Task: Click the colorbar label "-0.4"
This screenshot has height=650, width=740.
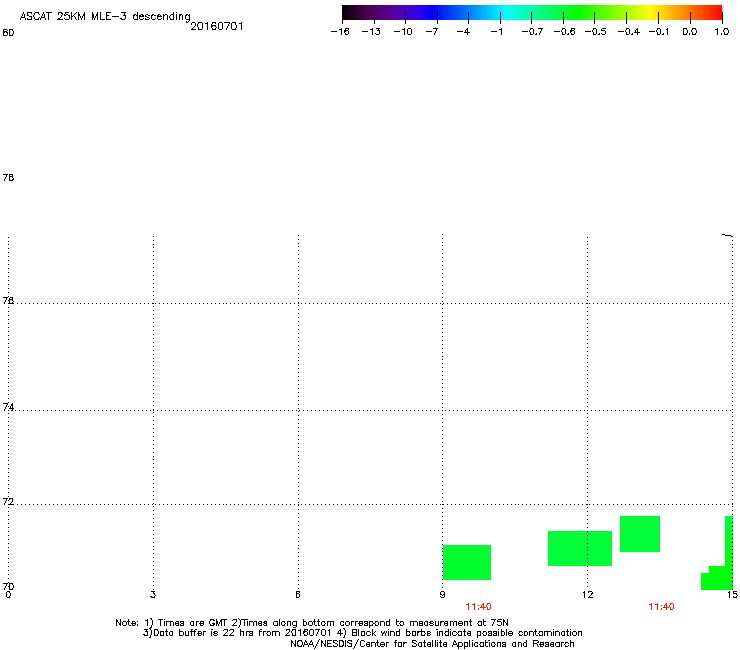Action: [x=629, y=32]
